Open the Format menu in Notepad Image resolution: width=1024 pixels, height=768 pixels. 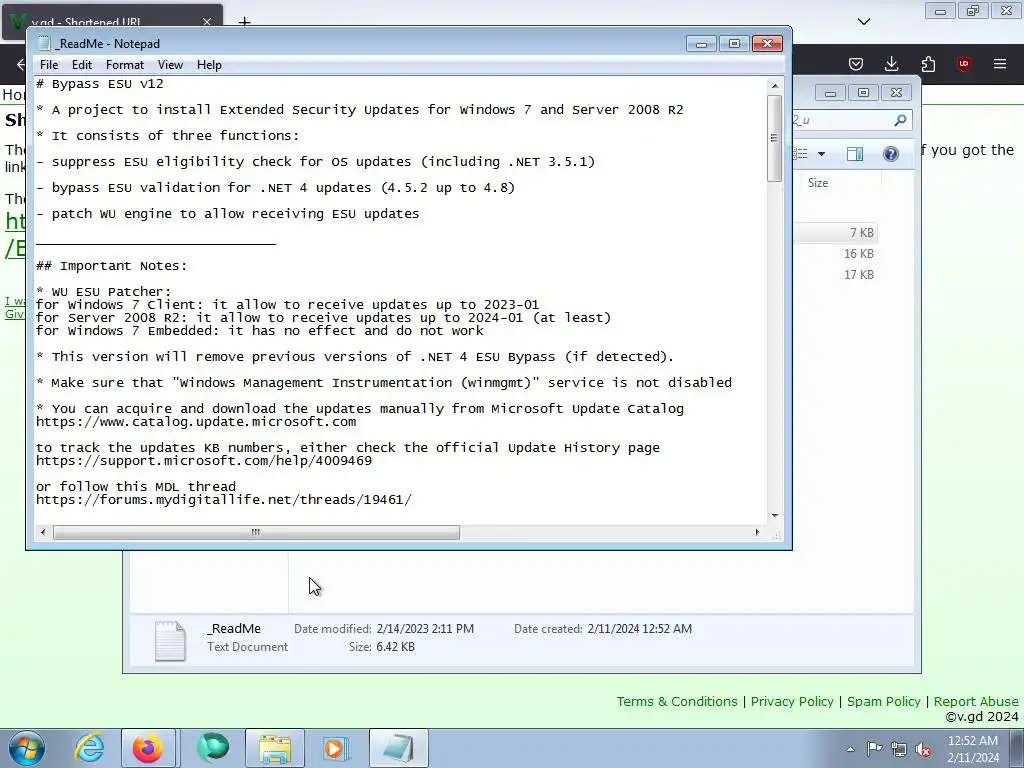point(125,65)
